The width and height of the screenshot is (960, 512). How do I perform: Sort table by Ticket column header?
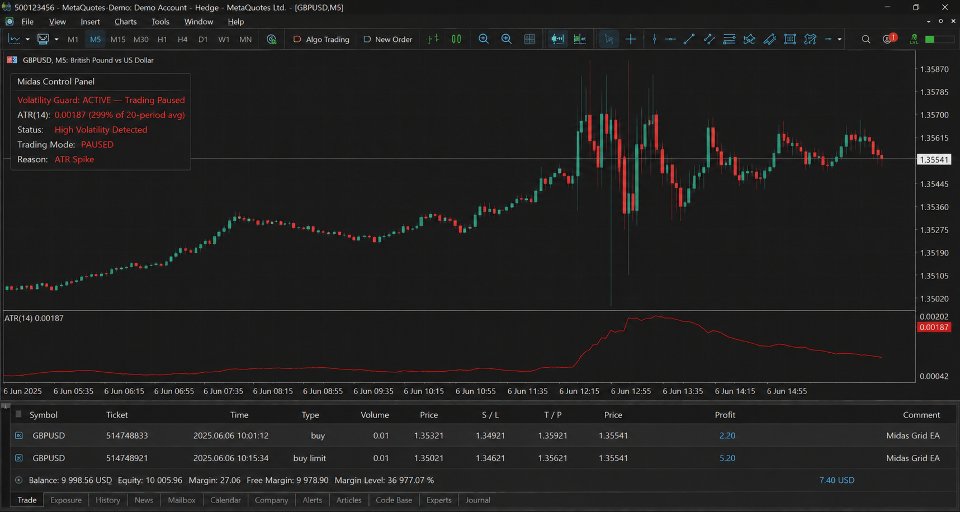coord(117,415)
